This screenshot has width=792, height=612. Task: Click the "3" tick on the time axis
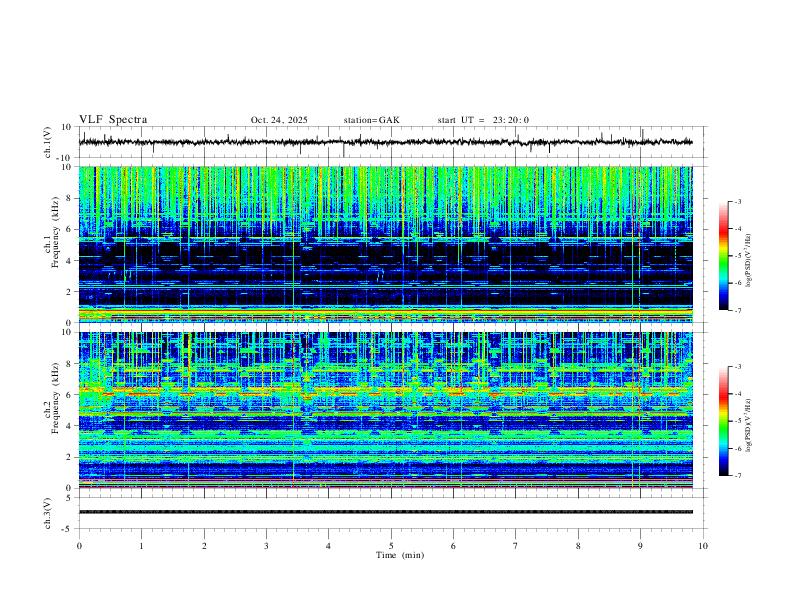coord(266,546)
